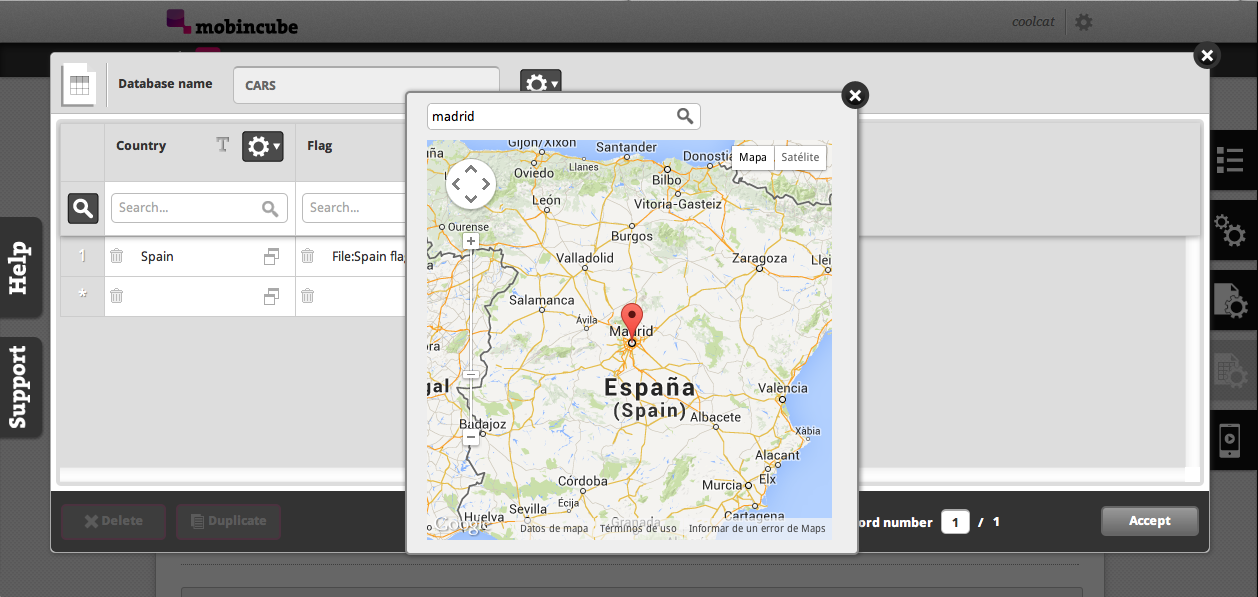
Task: Click the Flag trash icon in the new row
Action: pos(308,296)
